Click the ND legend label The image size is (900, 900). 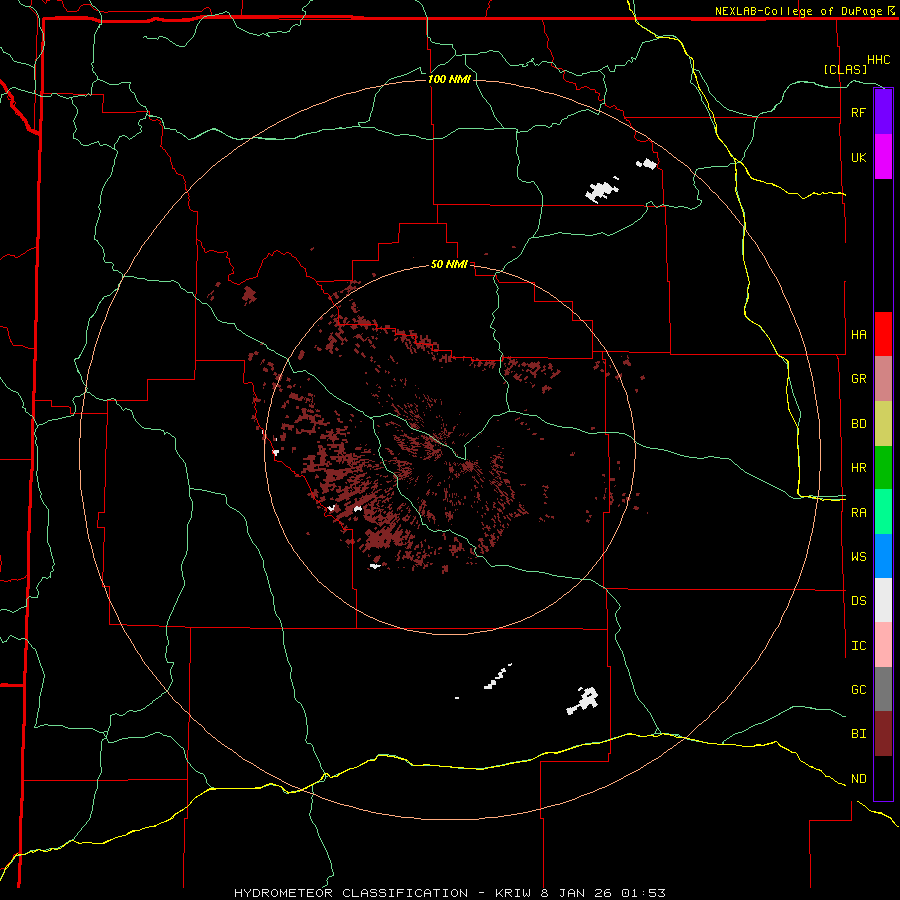pos(858,779)
